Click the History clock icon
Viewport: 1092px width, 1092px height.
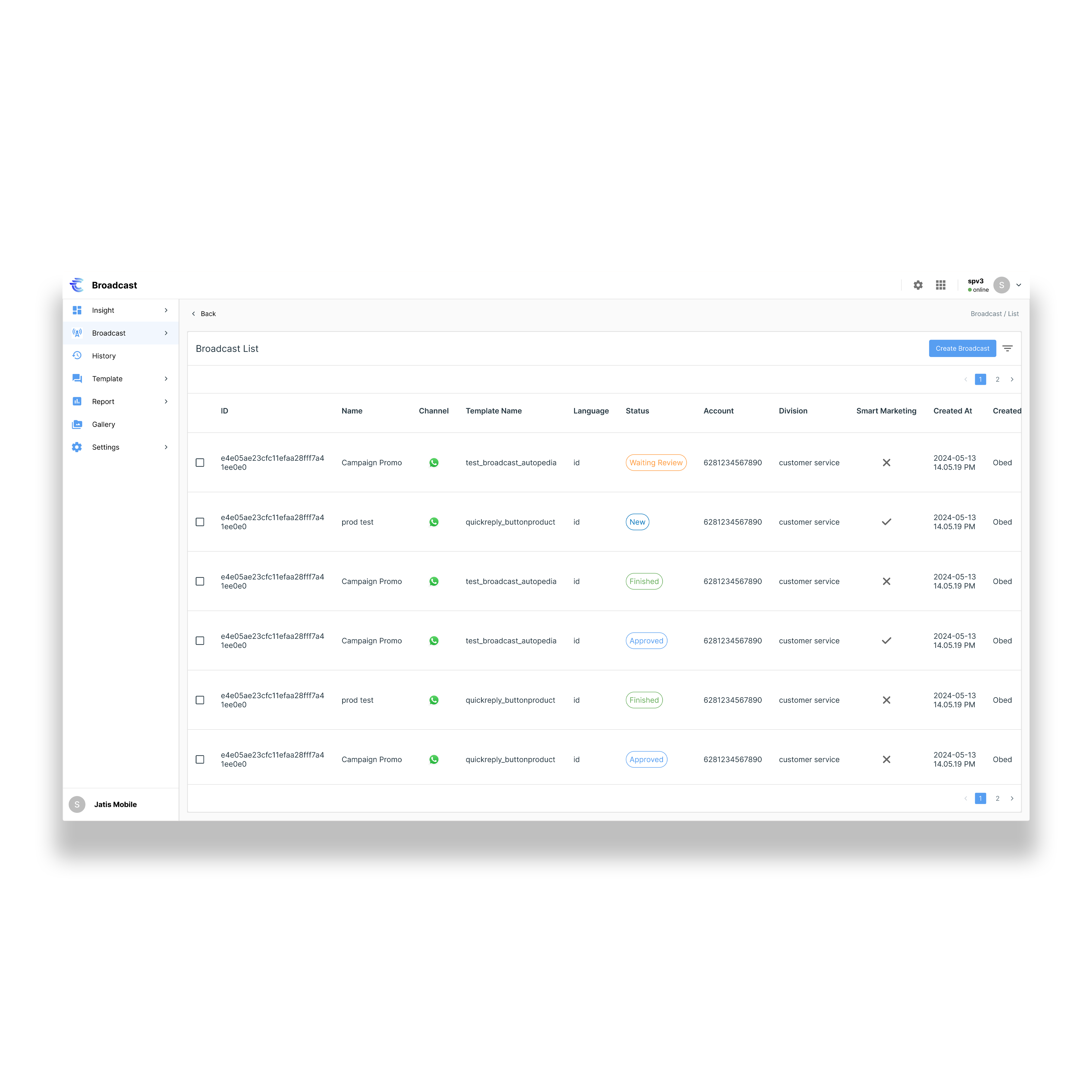pyautogui.click(x=77, y=356)
